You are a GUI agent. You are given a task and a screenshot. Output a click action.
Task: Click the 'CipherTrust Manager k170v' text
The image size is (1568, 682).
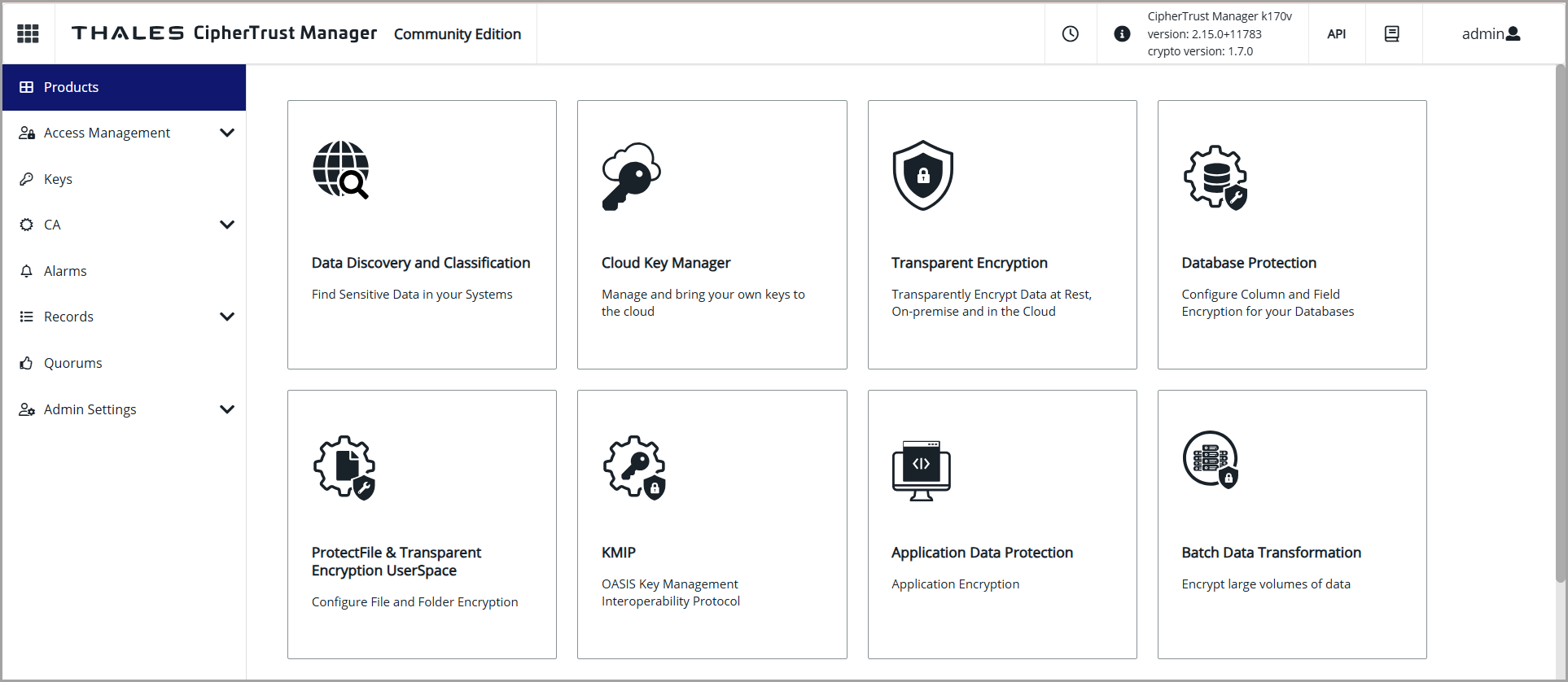(x=1220, y=16)
